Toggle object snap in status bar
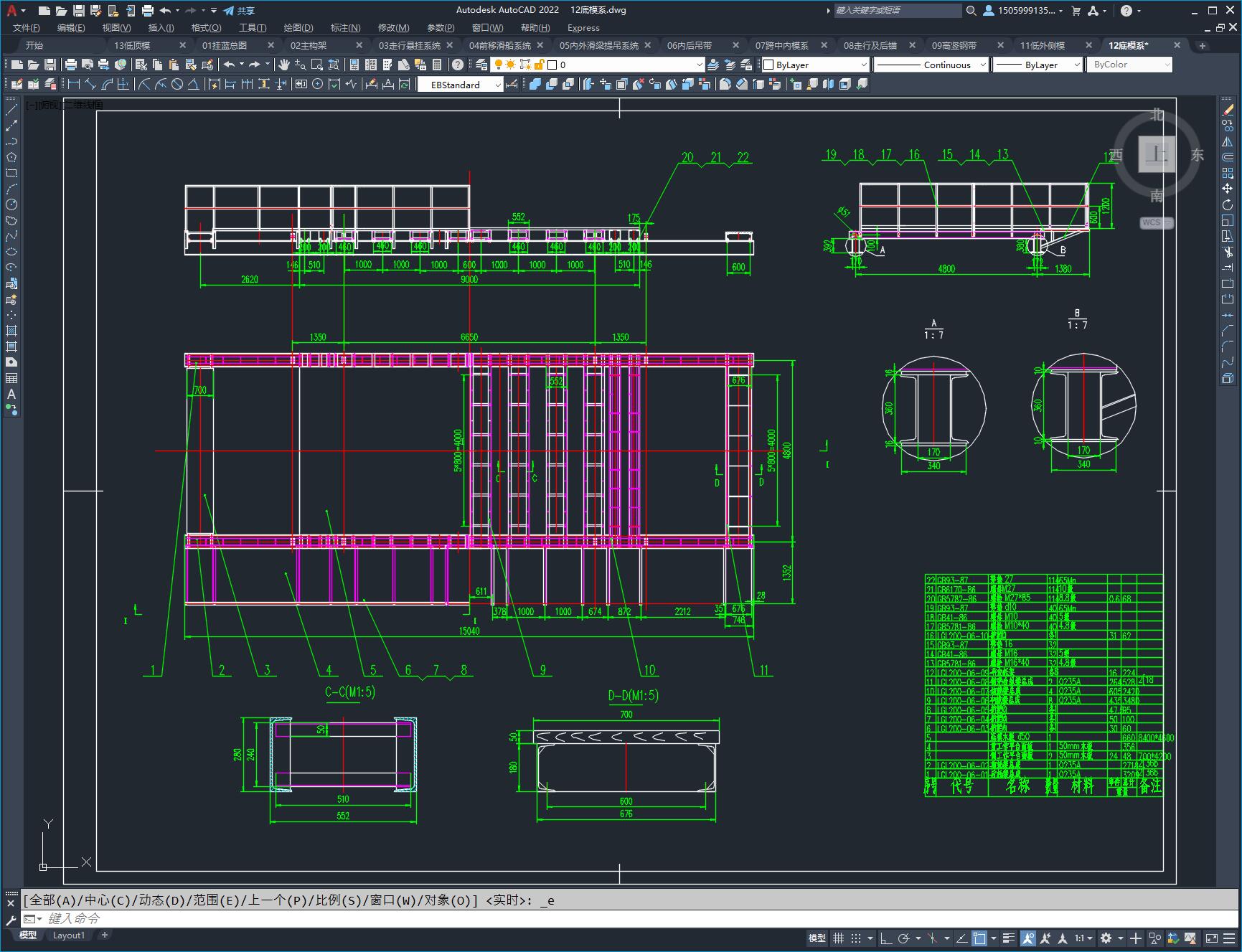The width and height of the screenshot is (1242, 952). (979, 938)
